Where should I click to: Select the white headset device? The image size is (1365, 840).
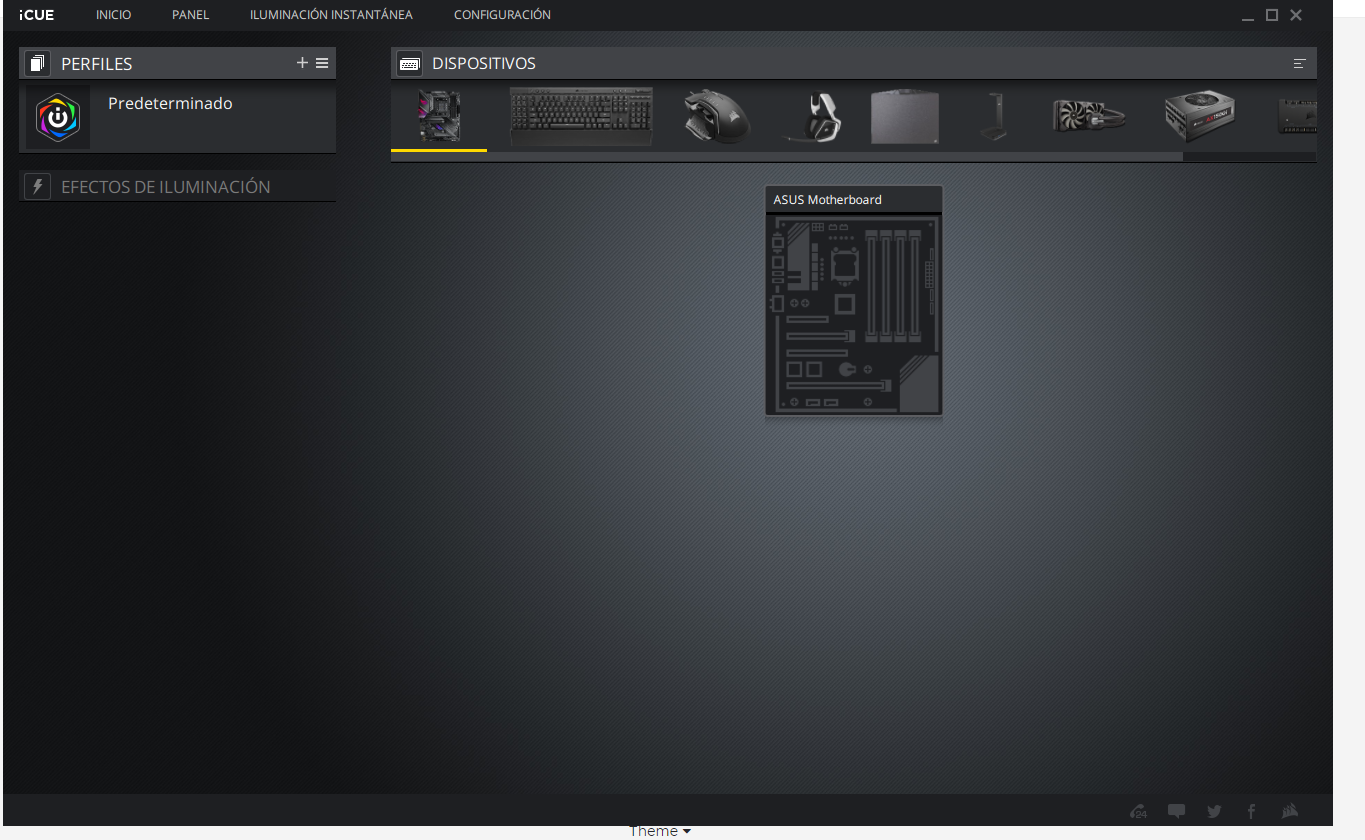click(814, 116)
